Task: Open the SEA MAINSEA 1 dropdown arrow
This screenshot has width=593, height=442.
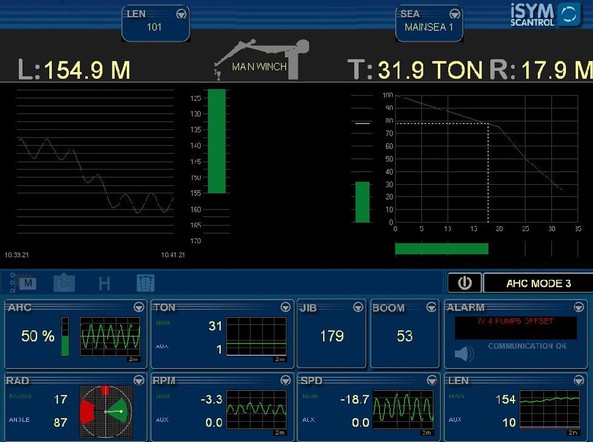Action: pyautogui.click(x=455, y=14)
